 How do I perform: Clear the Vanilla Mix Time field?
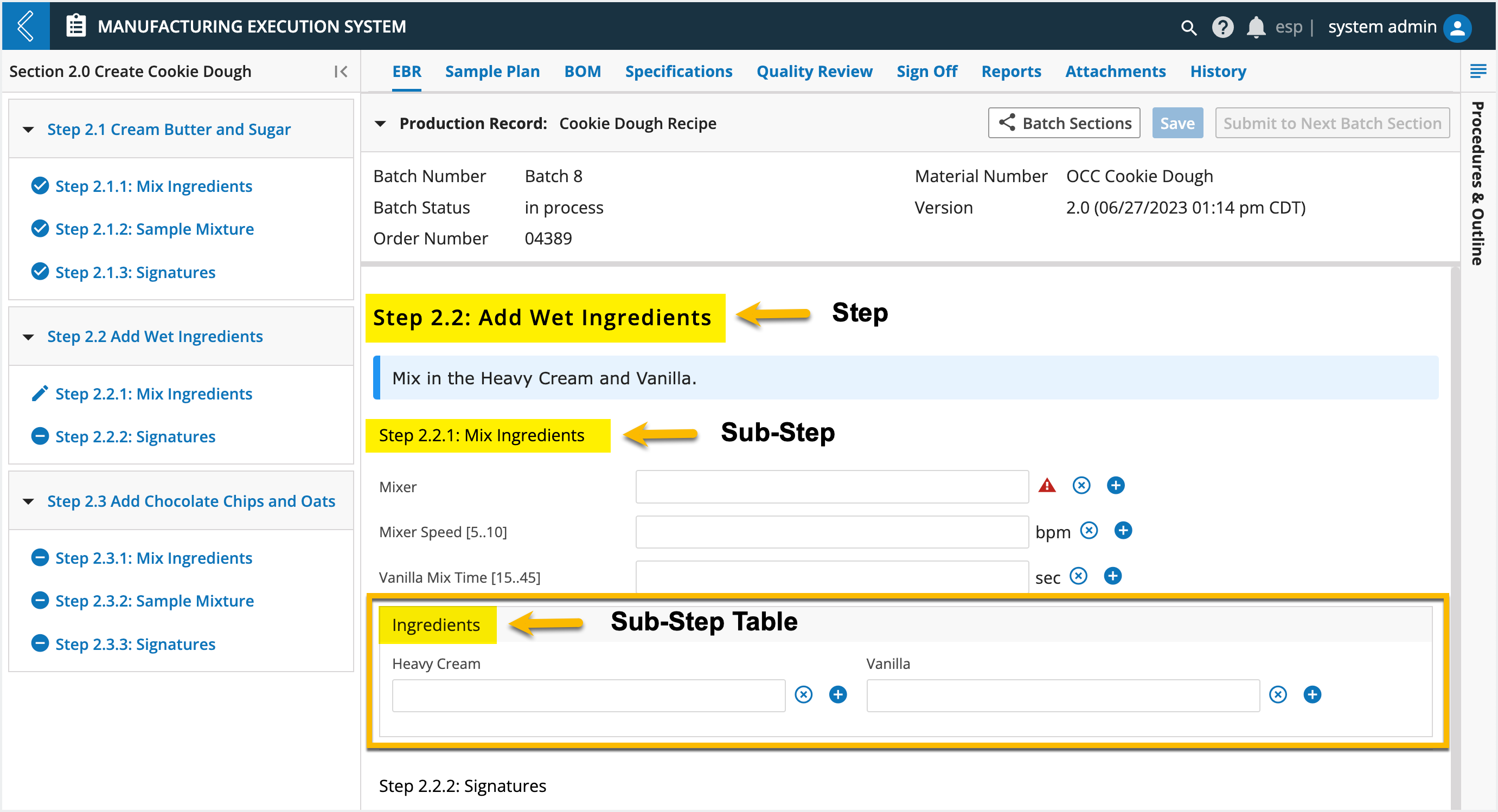click(1078, 576)
